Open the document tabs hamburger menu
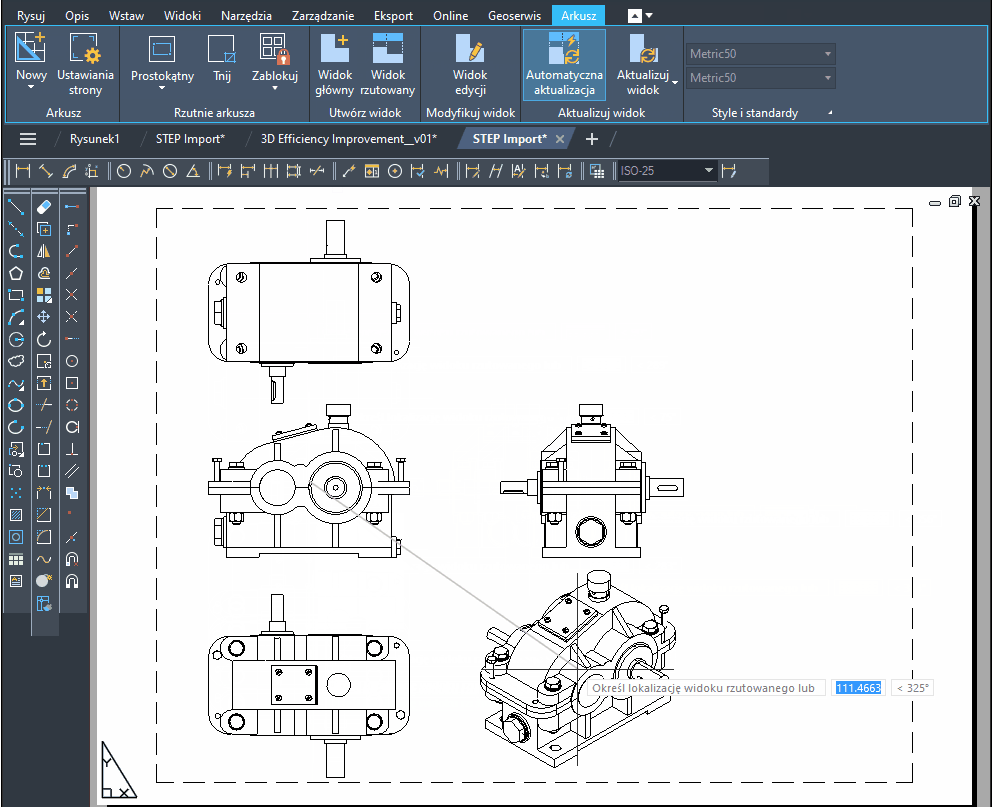This screenshot has width=993, height=807. (x=28, y=139)
